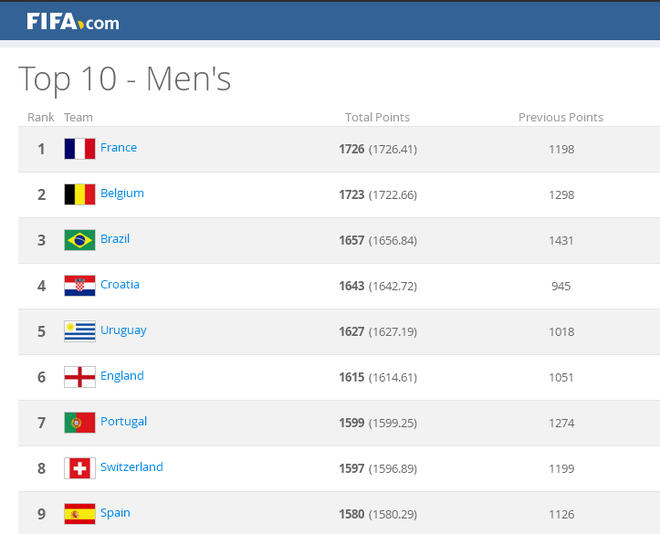The image size is (660, 534).
Task: Click the Belgium flag icon
Action: pos(80,194)
